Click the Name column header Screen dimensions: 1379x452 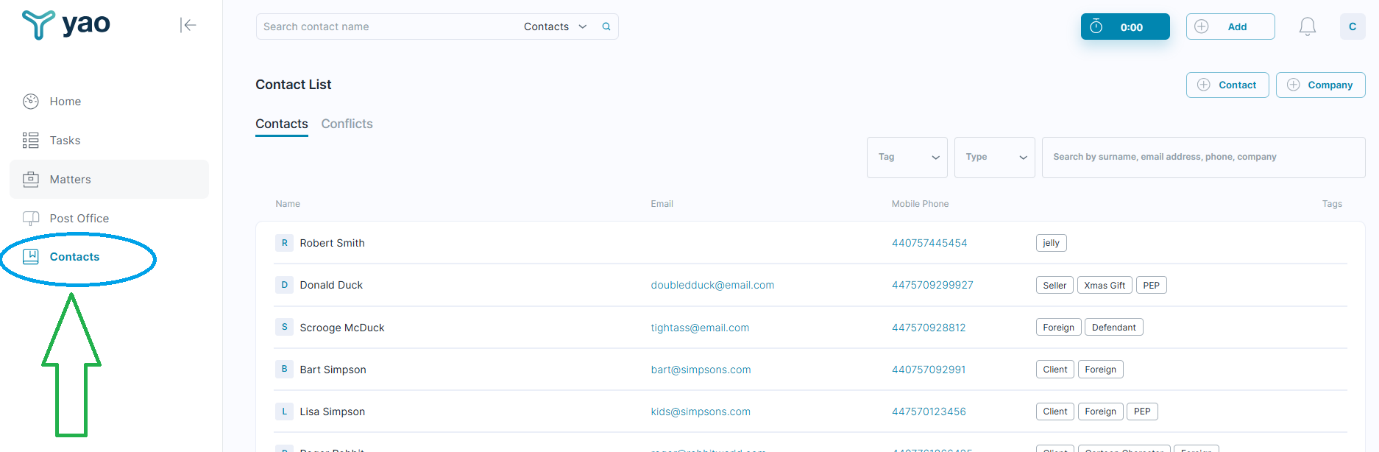click(x=288, y=204)
